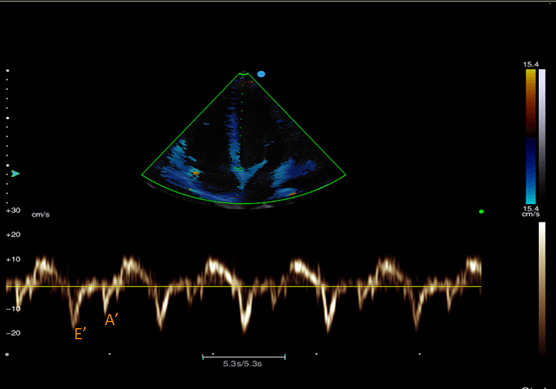Click the +30 velocity scale label
Viewport: 556px width, 389px height.
(x=13, y=210)
